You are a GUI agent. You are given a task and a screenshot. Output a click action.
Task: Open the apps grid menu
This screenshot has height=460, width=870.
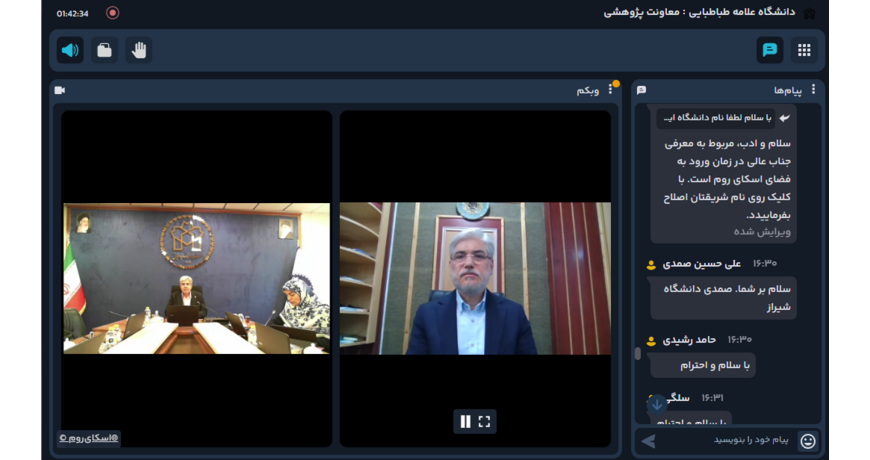804,50
